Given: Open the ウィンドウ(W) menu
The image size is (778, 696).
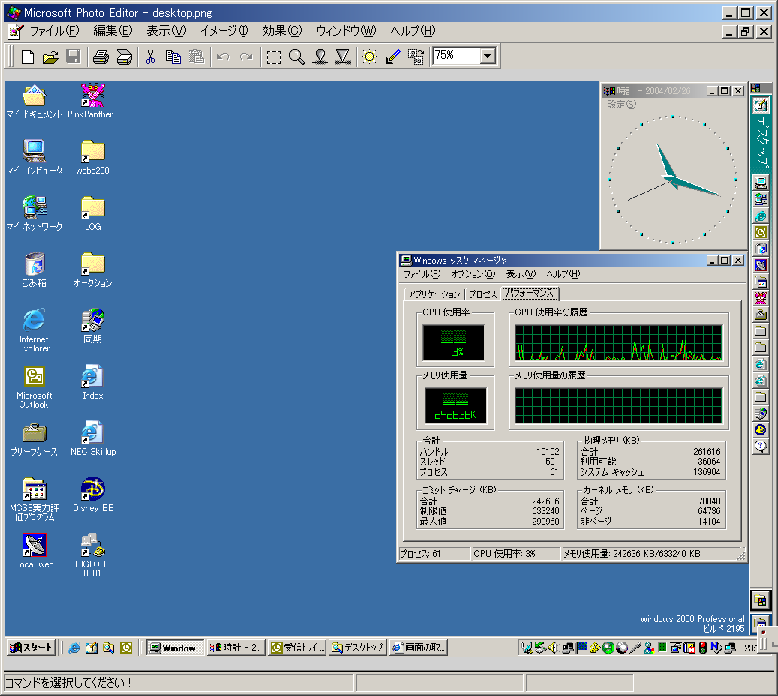Looking at the screenshot, I should (x=346, y=31).
